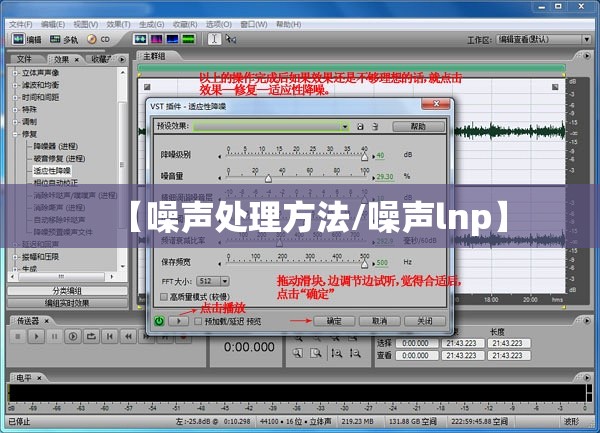Click the 选择 start time field 0:00.000
Image resolution: width=600 pixels, height=433 pixels.
(x=416, y=343)
